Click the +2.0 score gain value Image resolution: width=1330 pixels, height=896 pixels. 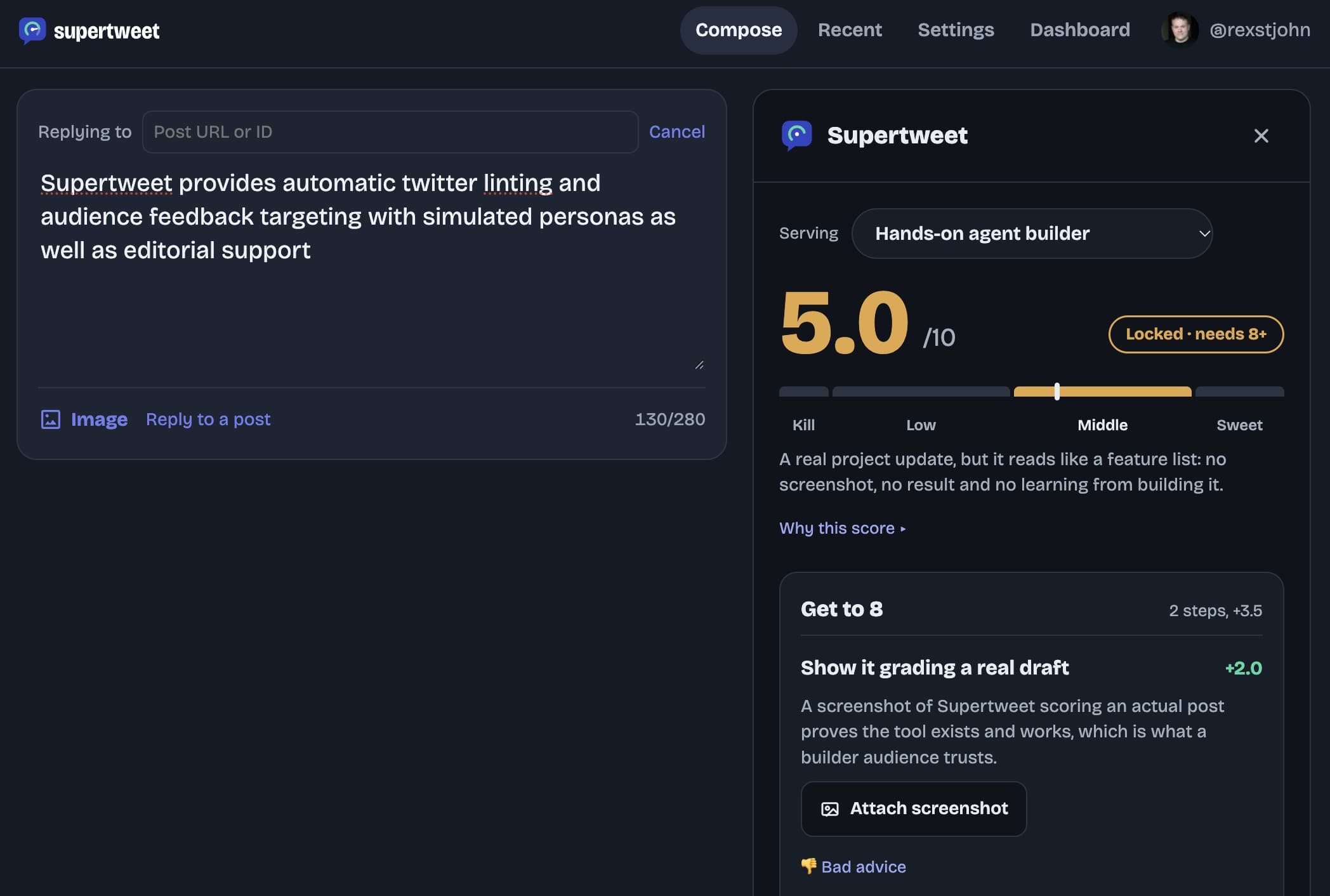[1243, 668]
